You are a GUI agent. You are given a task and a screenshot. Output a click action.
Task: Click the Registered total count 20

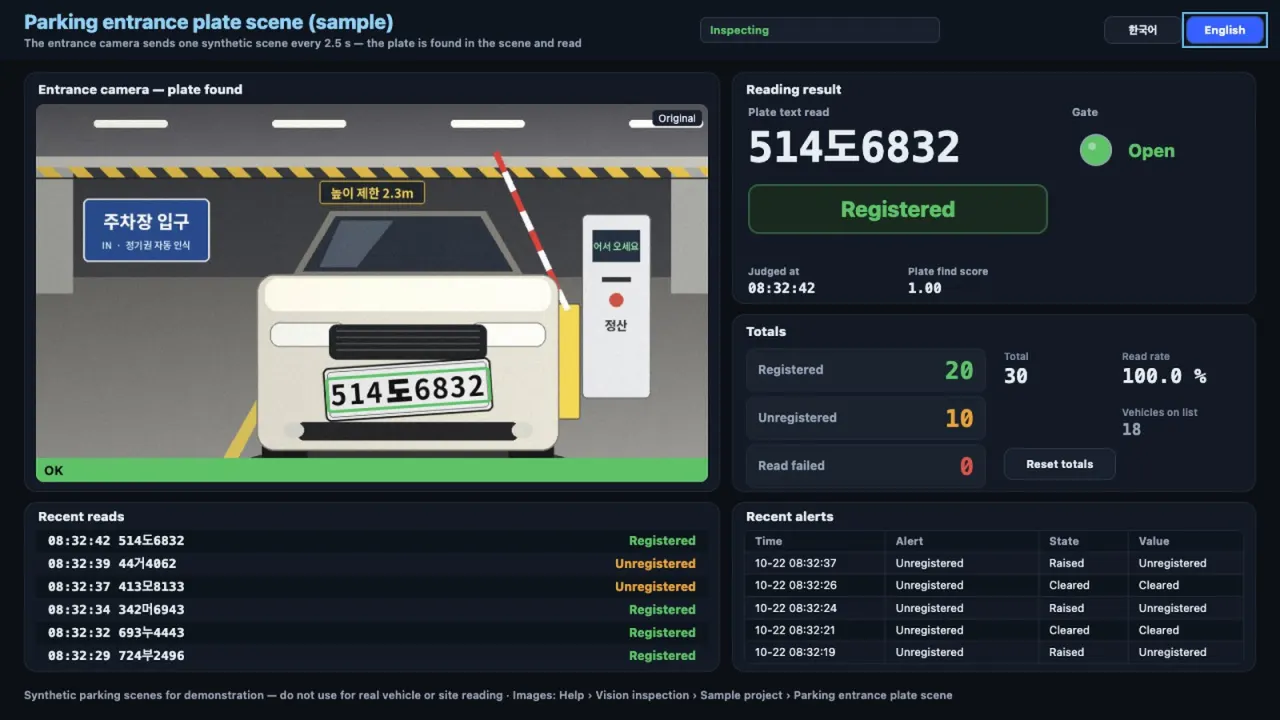tap(959, 370)
